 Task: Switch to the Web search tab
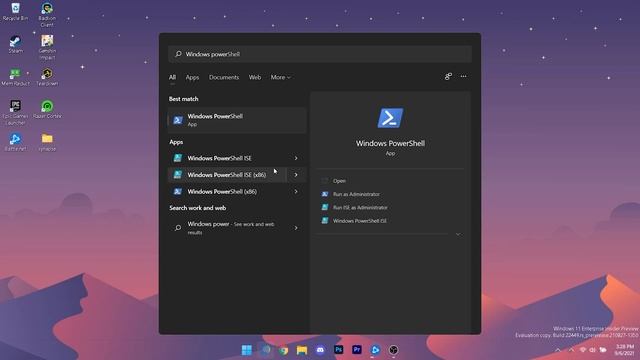point(255,77)
